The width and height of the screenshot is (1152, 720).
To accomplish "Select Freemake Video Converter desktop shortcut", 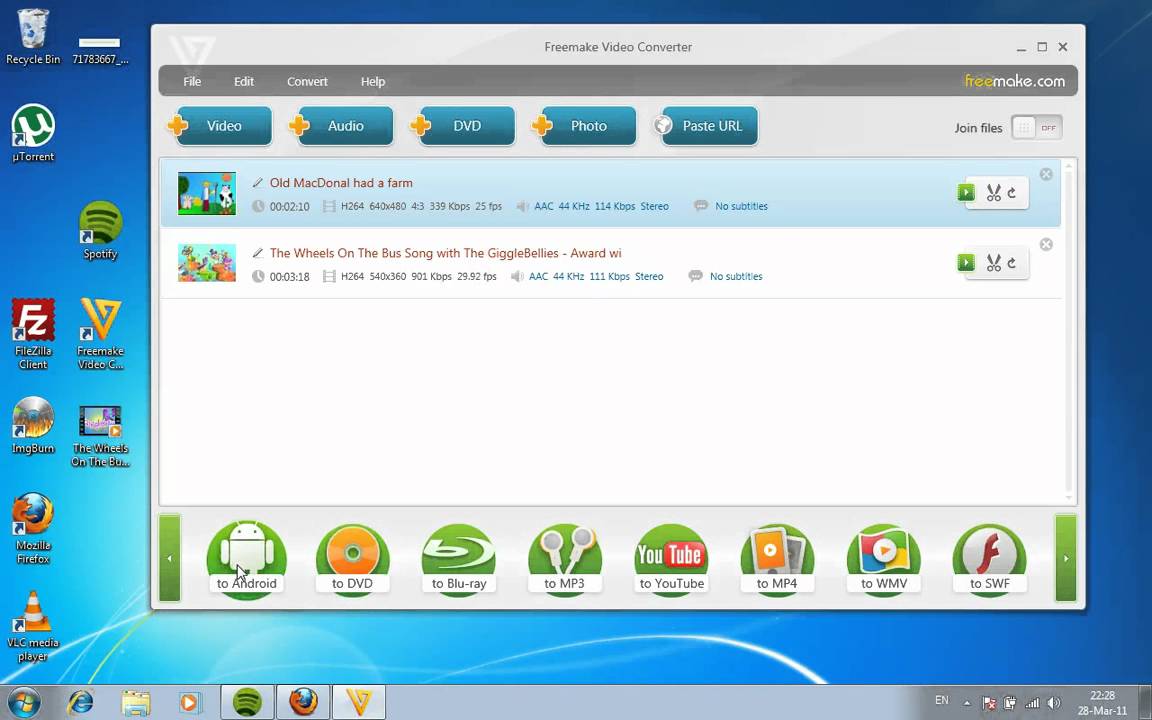I will (100, 334).
